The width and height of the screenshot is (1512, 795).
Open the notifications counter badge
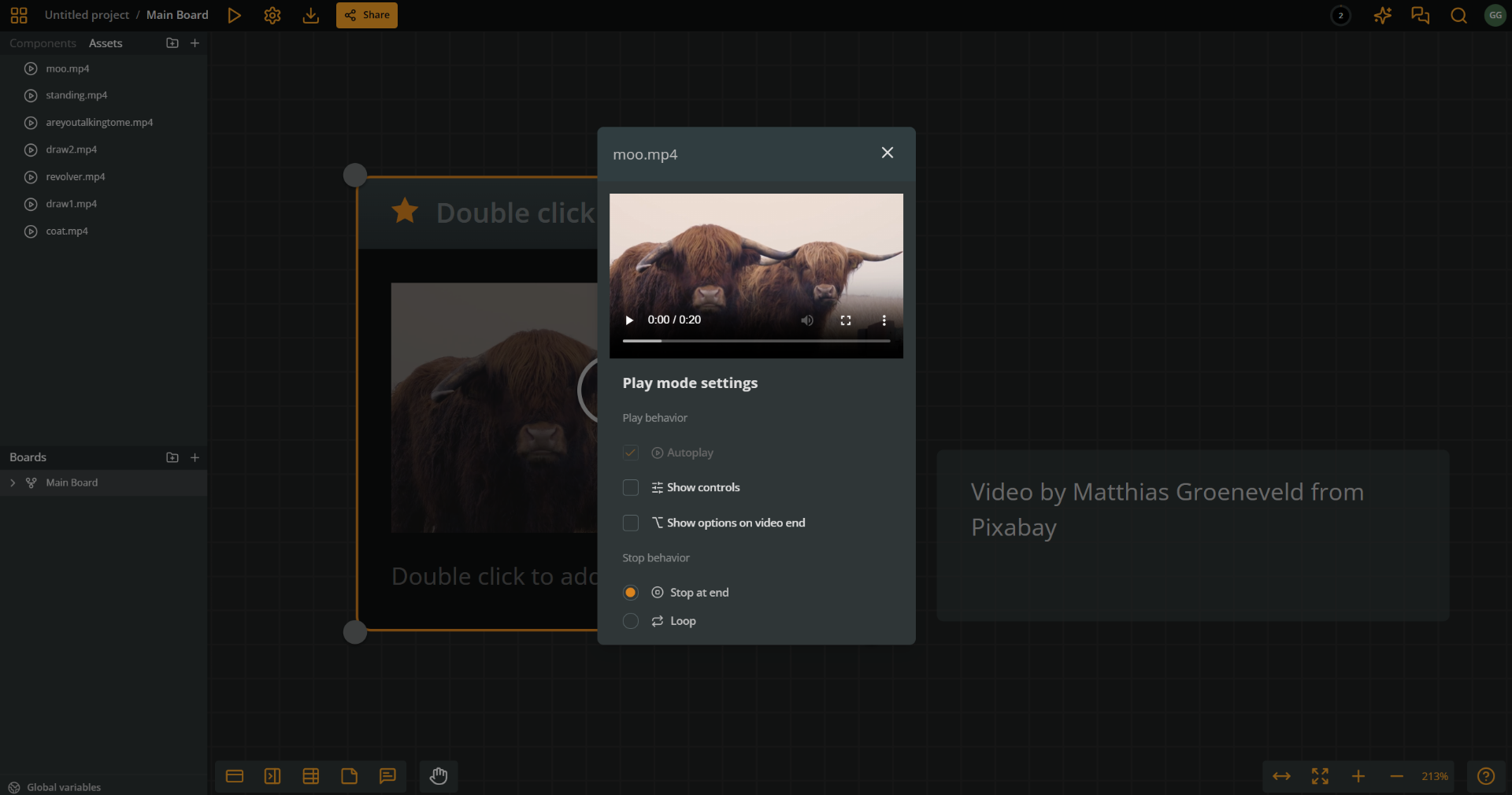click(1340, 15)
